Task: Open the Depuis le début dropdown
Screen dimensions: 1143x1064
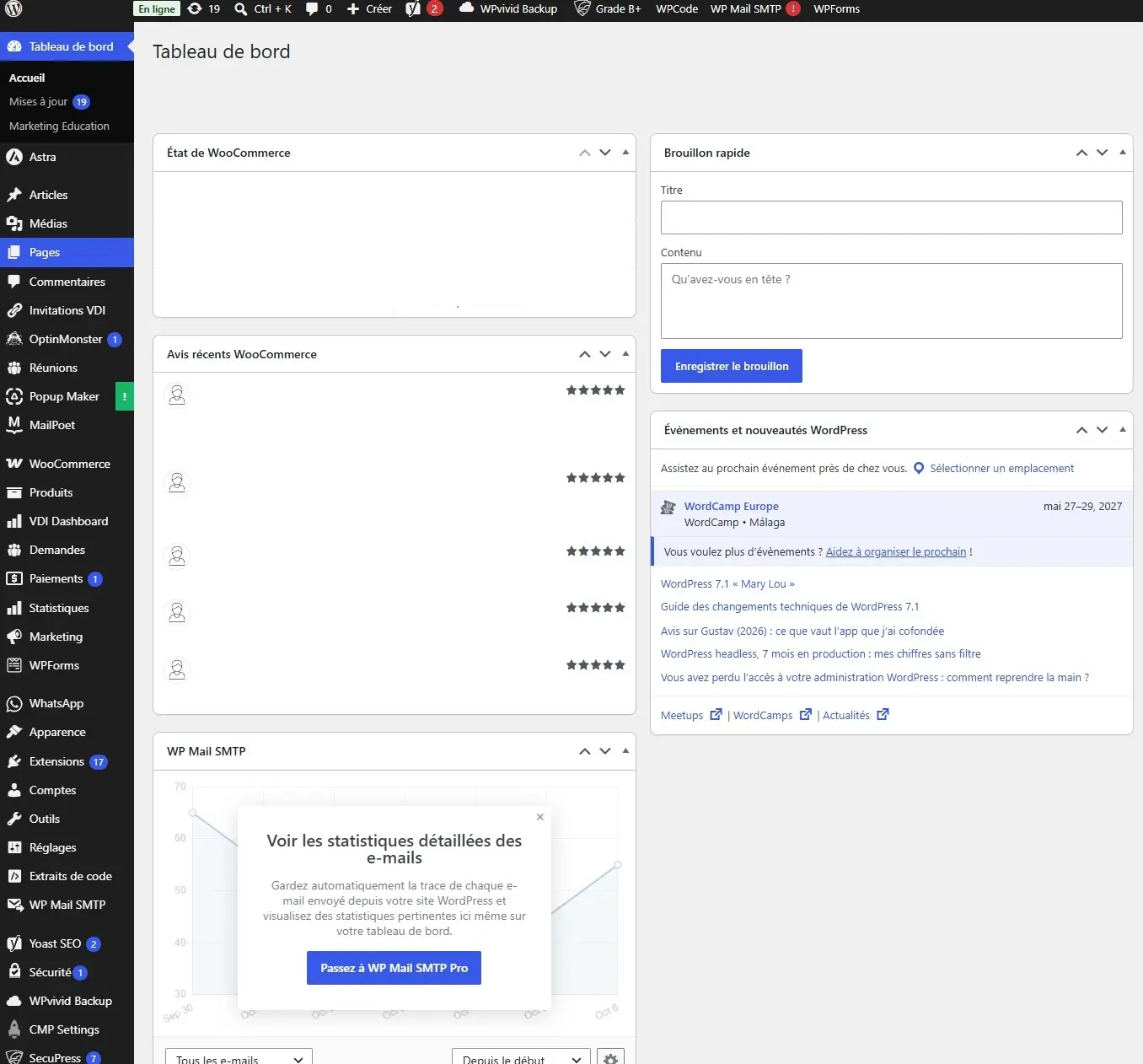Action: (520, 1059)
